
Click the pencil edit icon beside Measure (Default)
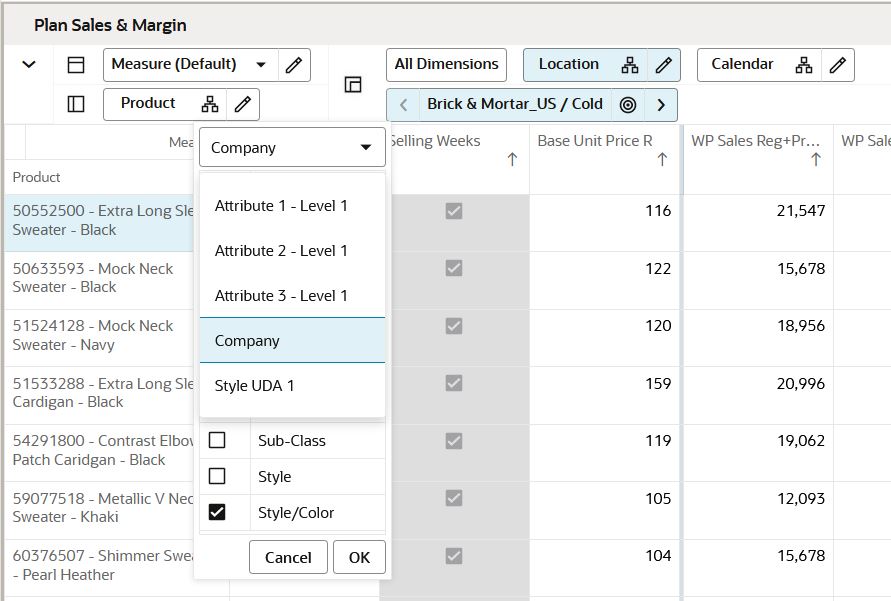[294, 65]
